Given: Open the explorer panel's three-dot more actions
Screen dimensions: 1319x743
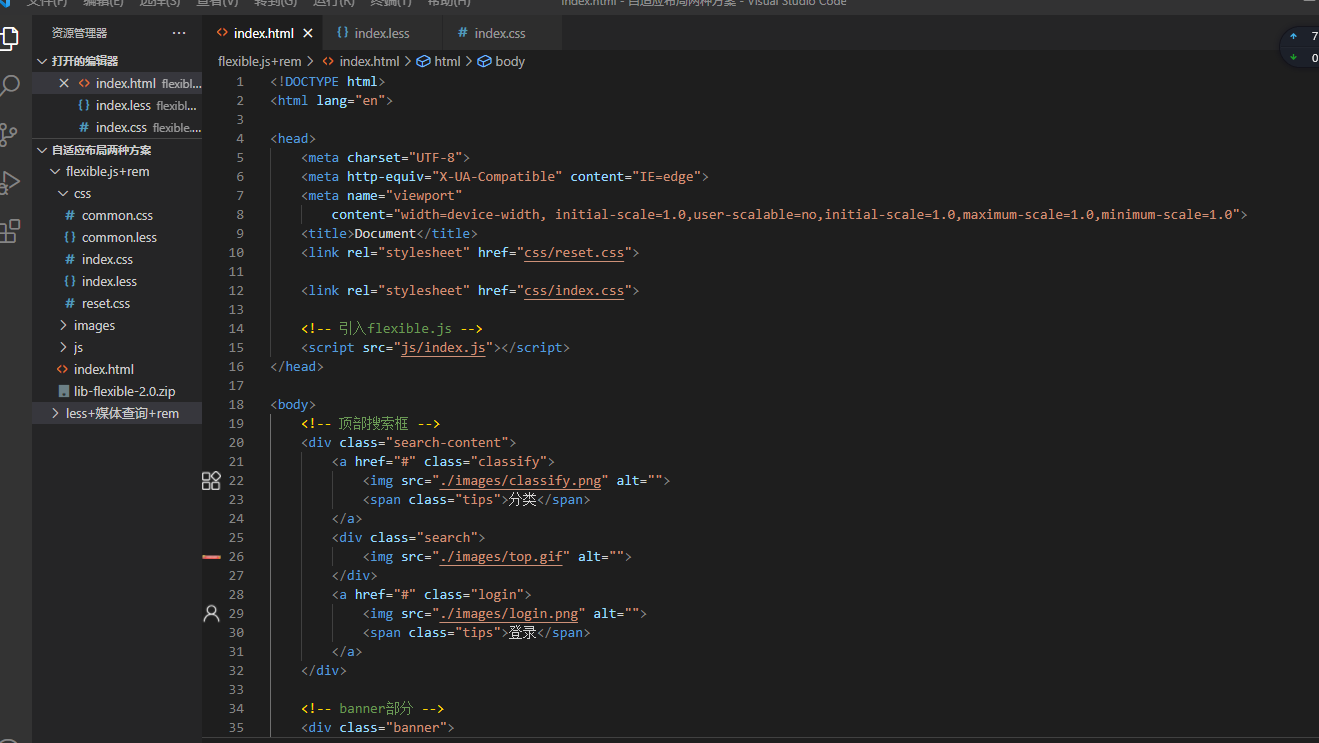Looking at the screenshot, I should point(179,33).
